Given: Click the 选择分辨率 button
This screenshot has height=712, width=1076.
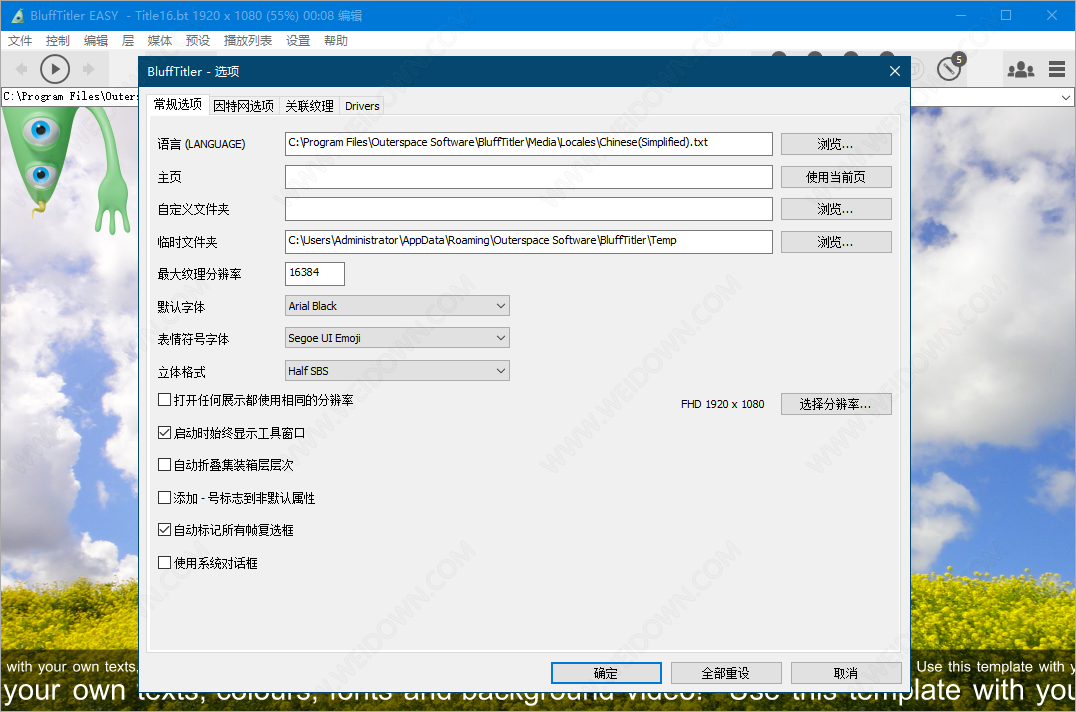Looking at the screenshot, I should tap(836, 404).
